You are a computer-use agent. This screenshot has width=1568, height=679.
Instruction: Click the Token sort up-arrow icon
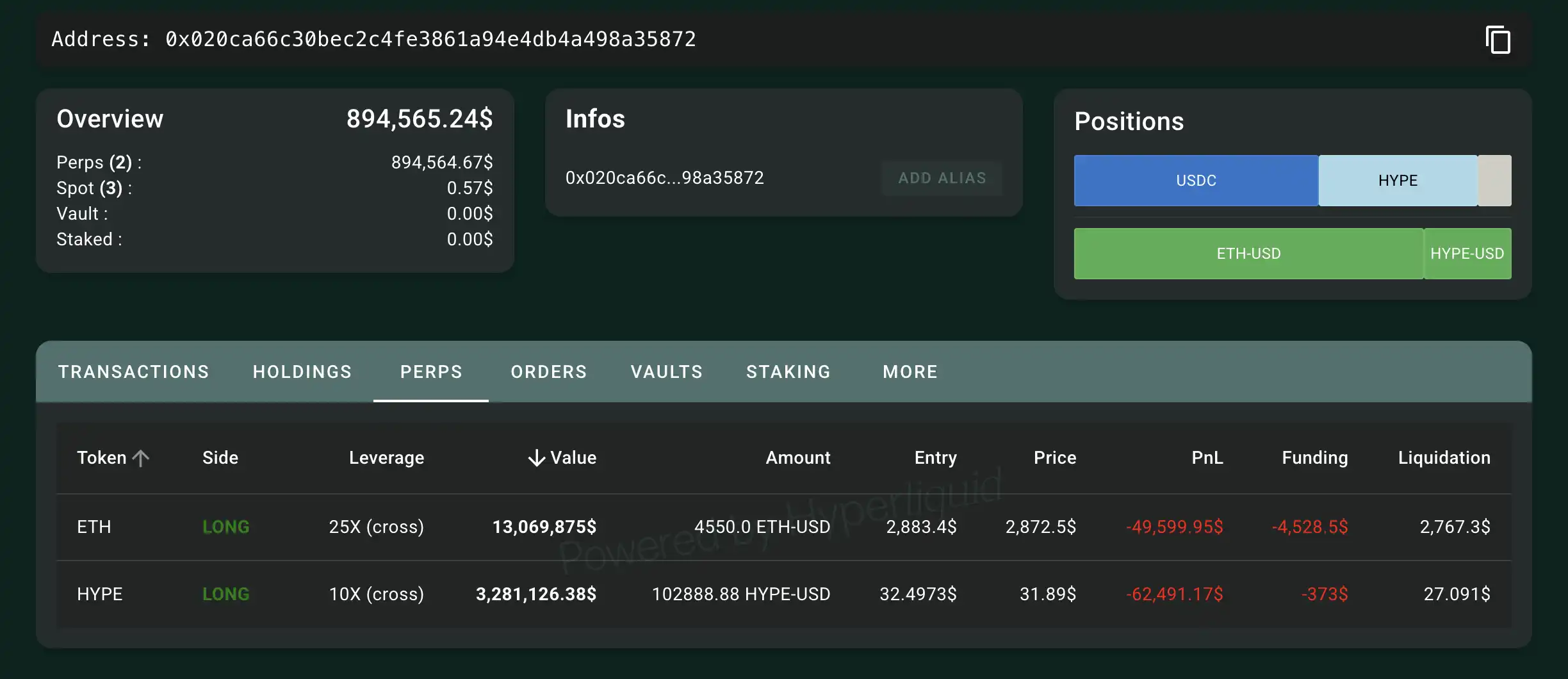(141, 458)
